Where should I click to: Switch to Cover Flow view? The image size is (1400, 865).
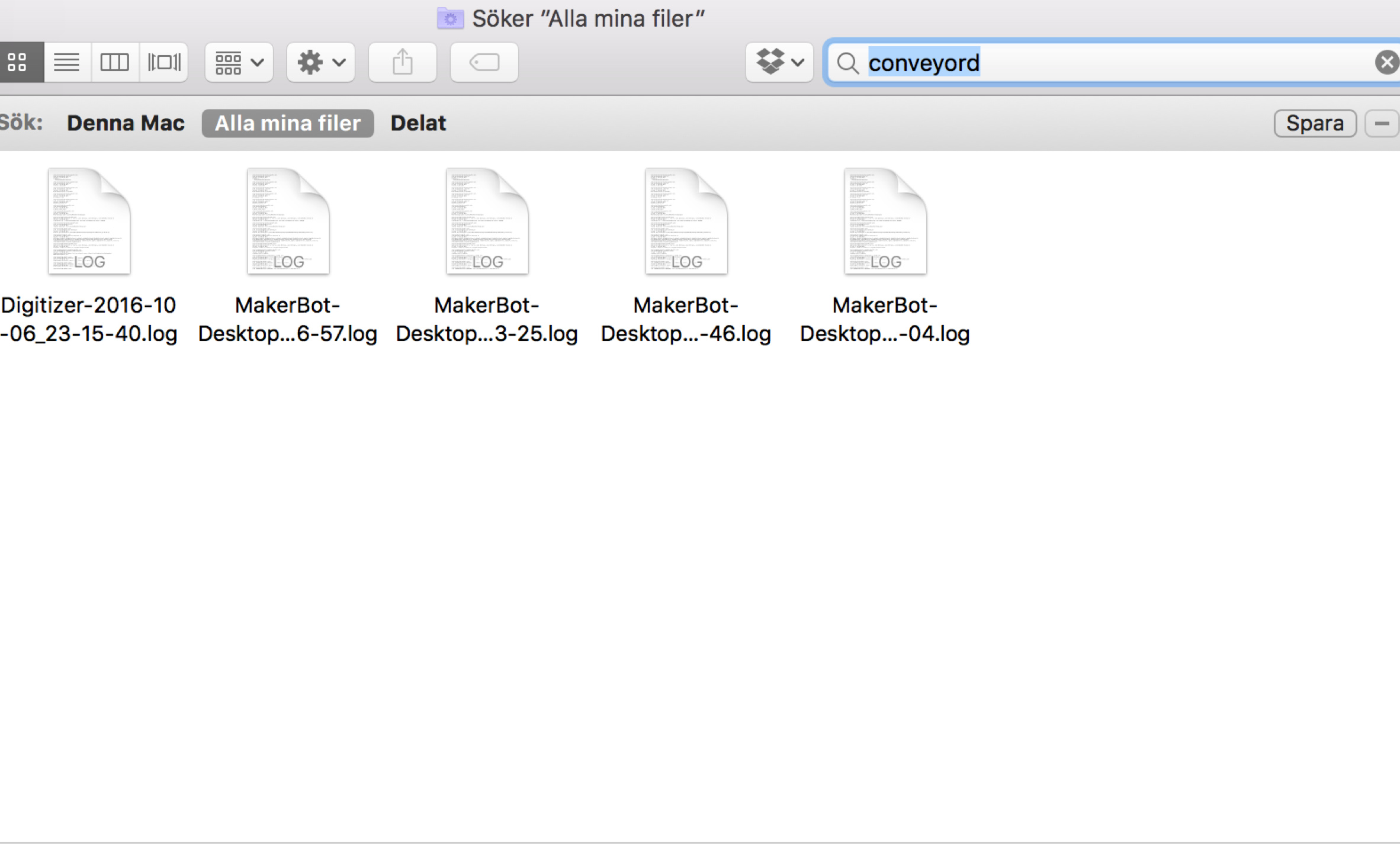pyautogui.click(x=164, y=62)
